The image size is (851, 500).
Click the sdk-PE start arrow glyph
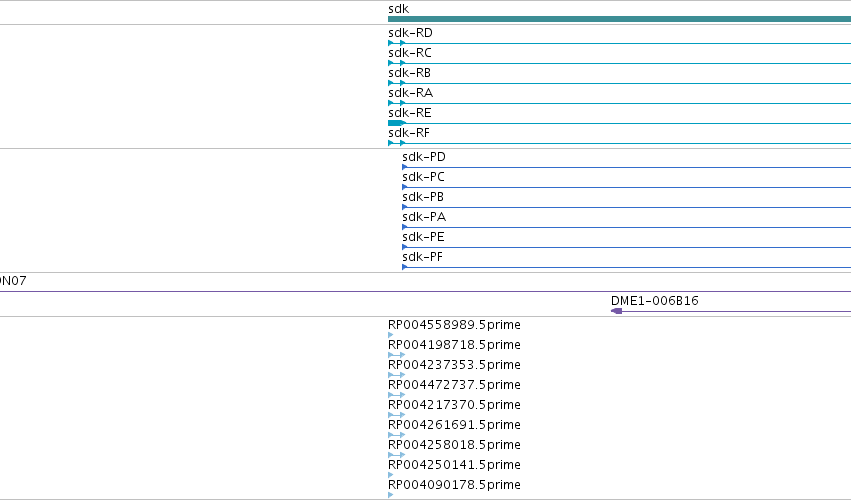[x=404, y=248]
